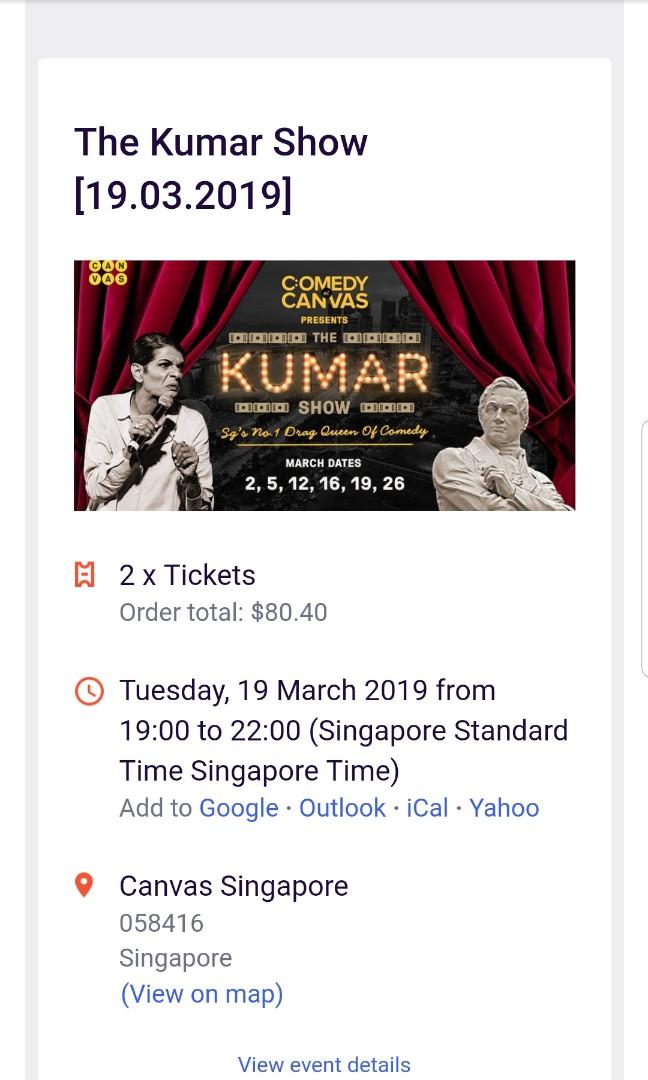Open View on map link
This screenshot has height=1080, width=648.
(201, 993)
